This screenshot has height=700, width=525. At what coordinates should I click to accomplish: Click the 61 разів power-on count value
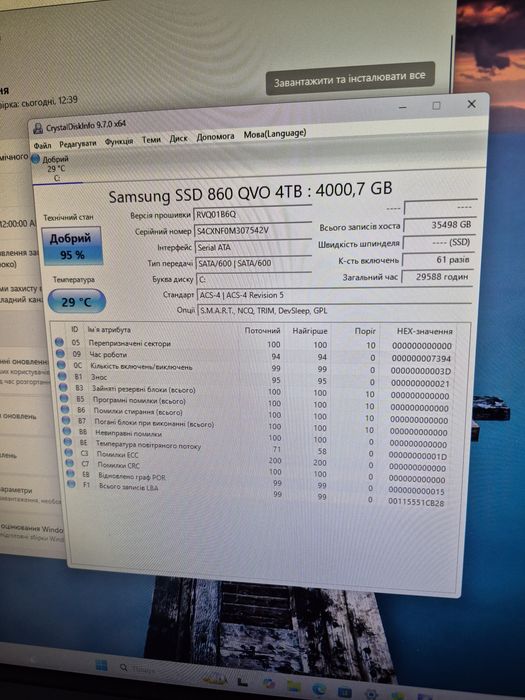tap(438, 259)
